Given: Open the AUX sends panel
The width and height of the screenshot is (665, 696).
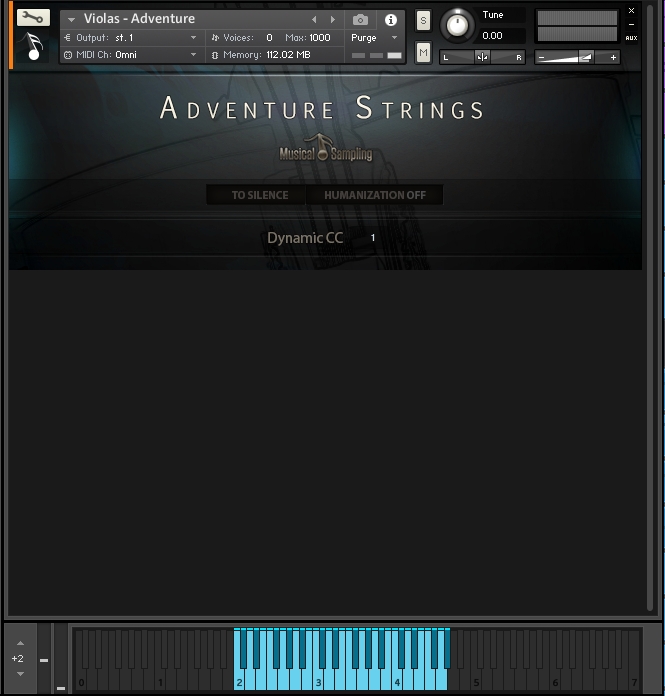Looking at the screenshot, I should pos(631,38).
